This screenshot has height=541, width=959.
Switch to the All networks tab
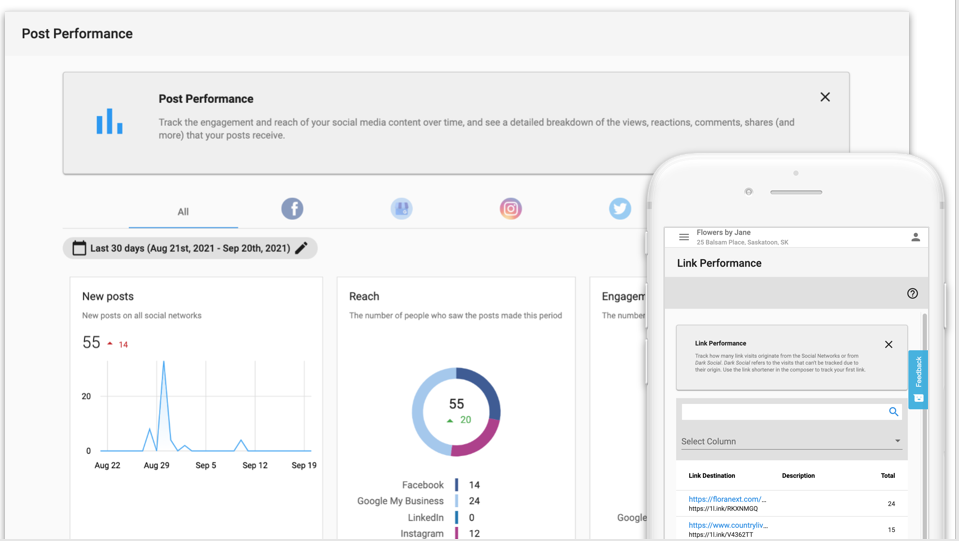click(183, 212)
